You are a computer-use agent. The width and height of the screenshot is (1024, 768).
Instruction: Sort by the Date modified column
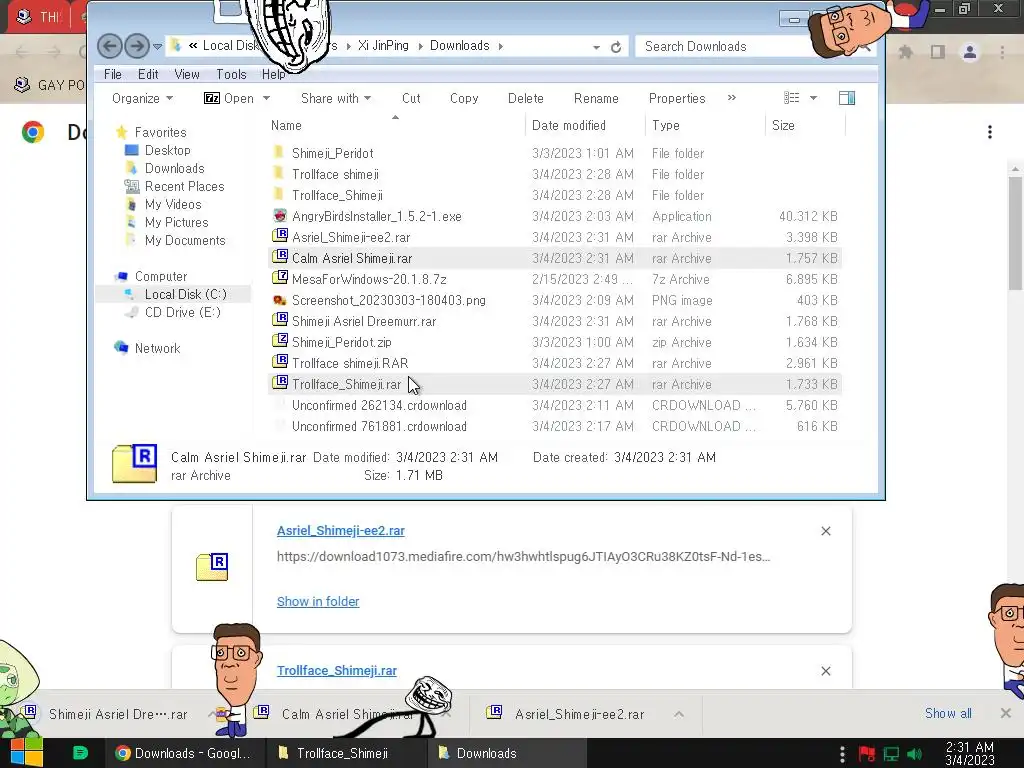569,125
